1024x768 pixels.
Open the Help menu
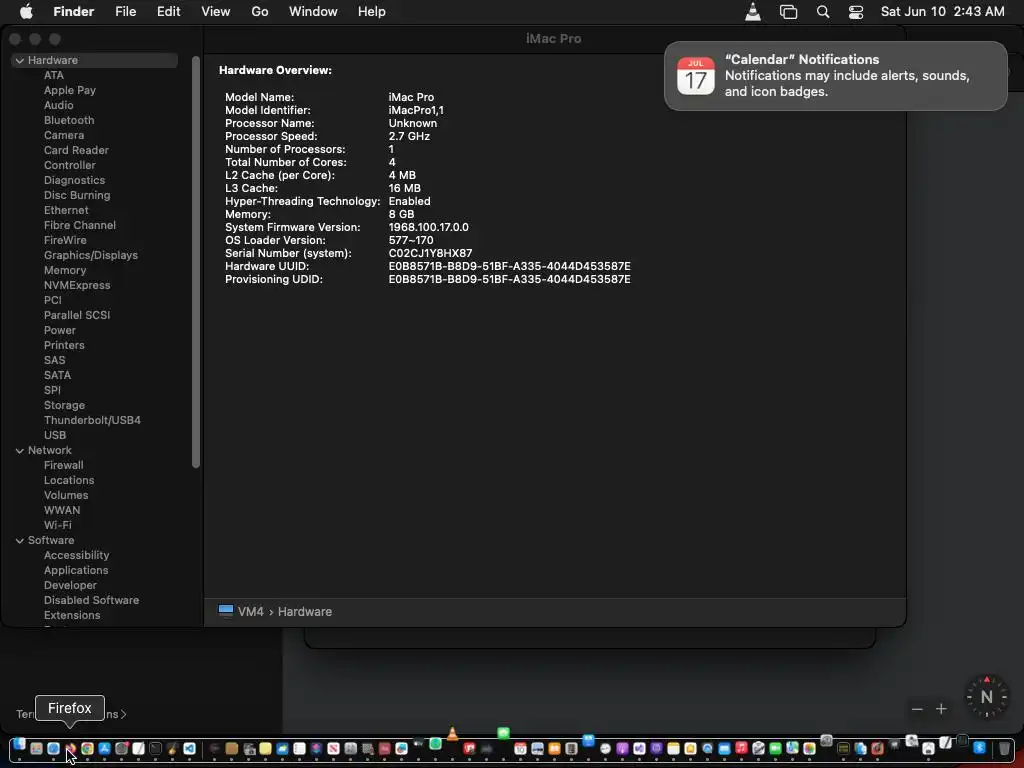(372, 11)
